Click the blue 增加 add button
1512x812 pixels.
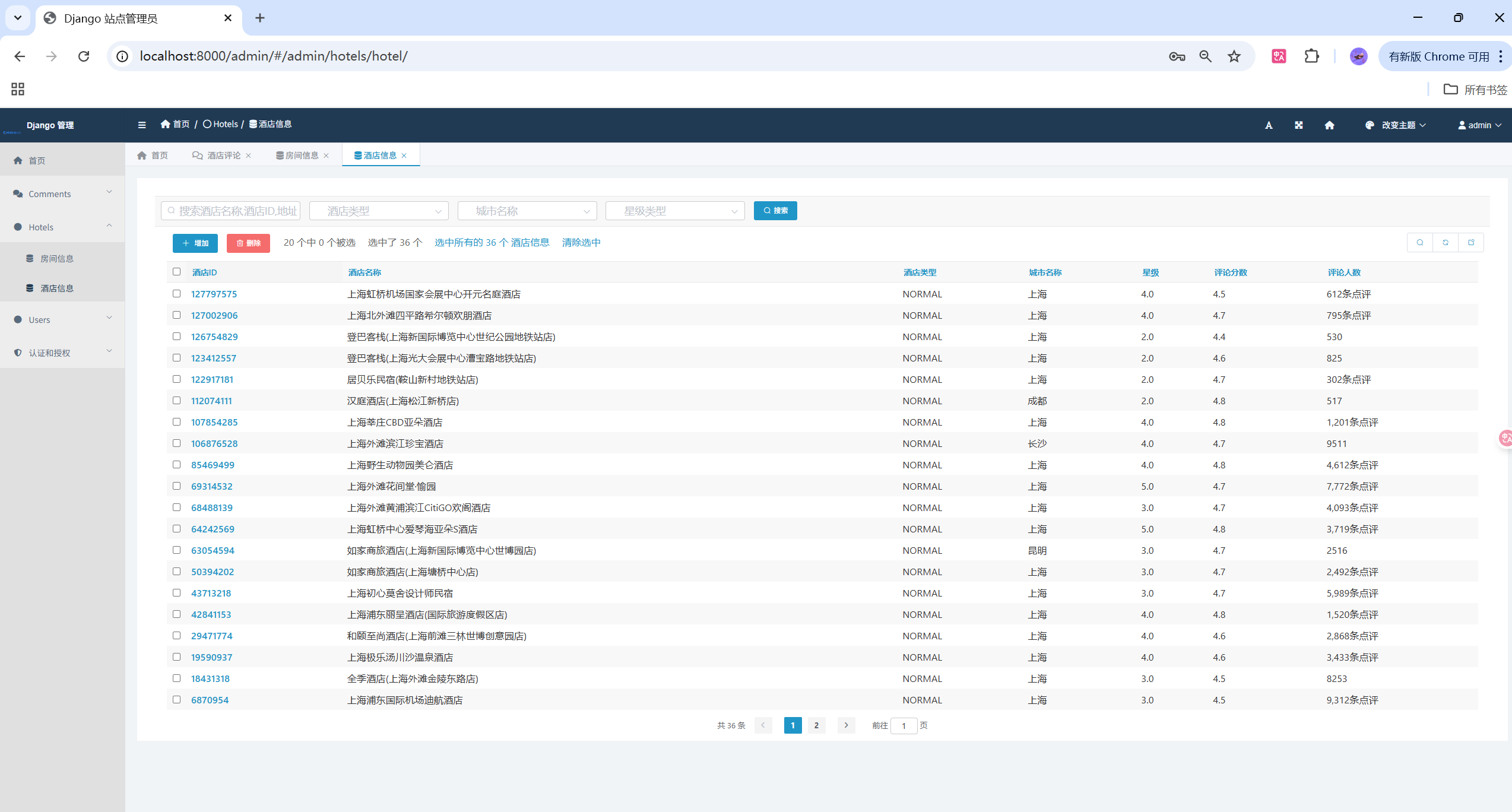click(195, 243)
